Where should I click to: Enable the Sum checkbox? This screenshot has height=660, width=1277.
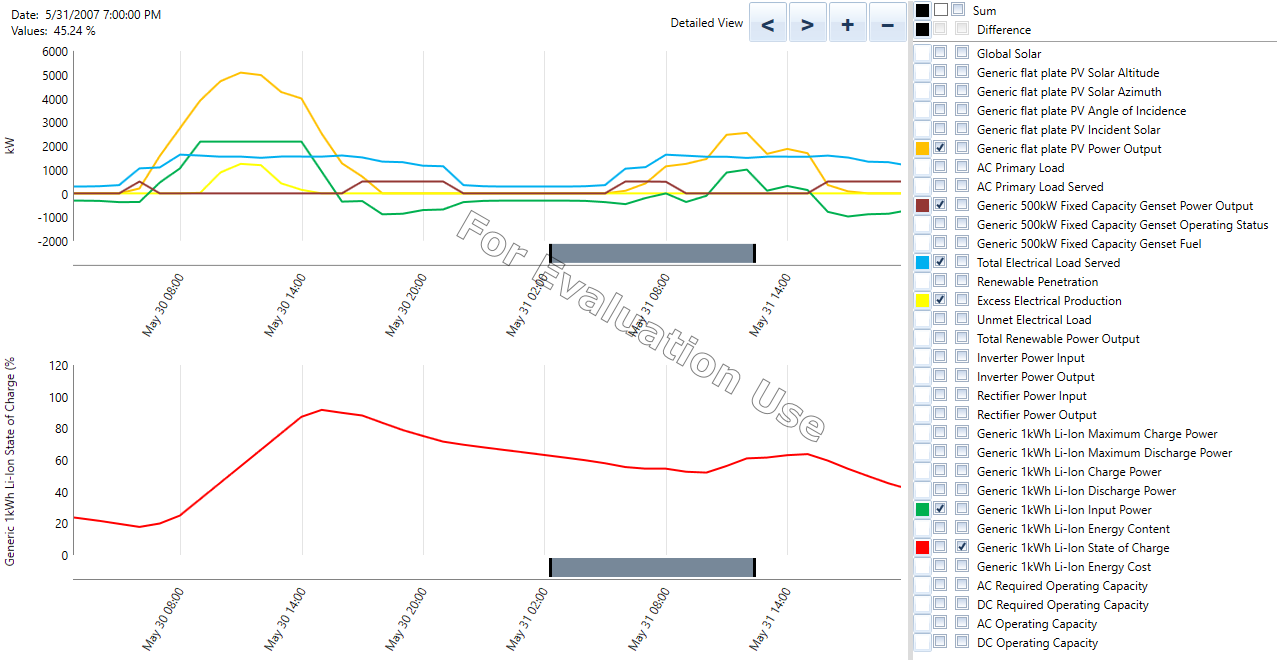click(x=938, y=10)
